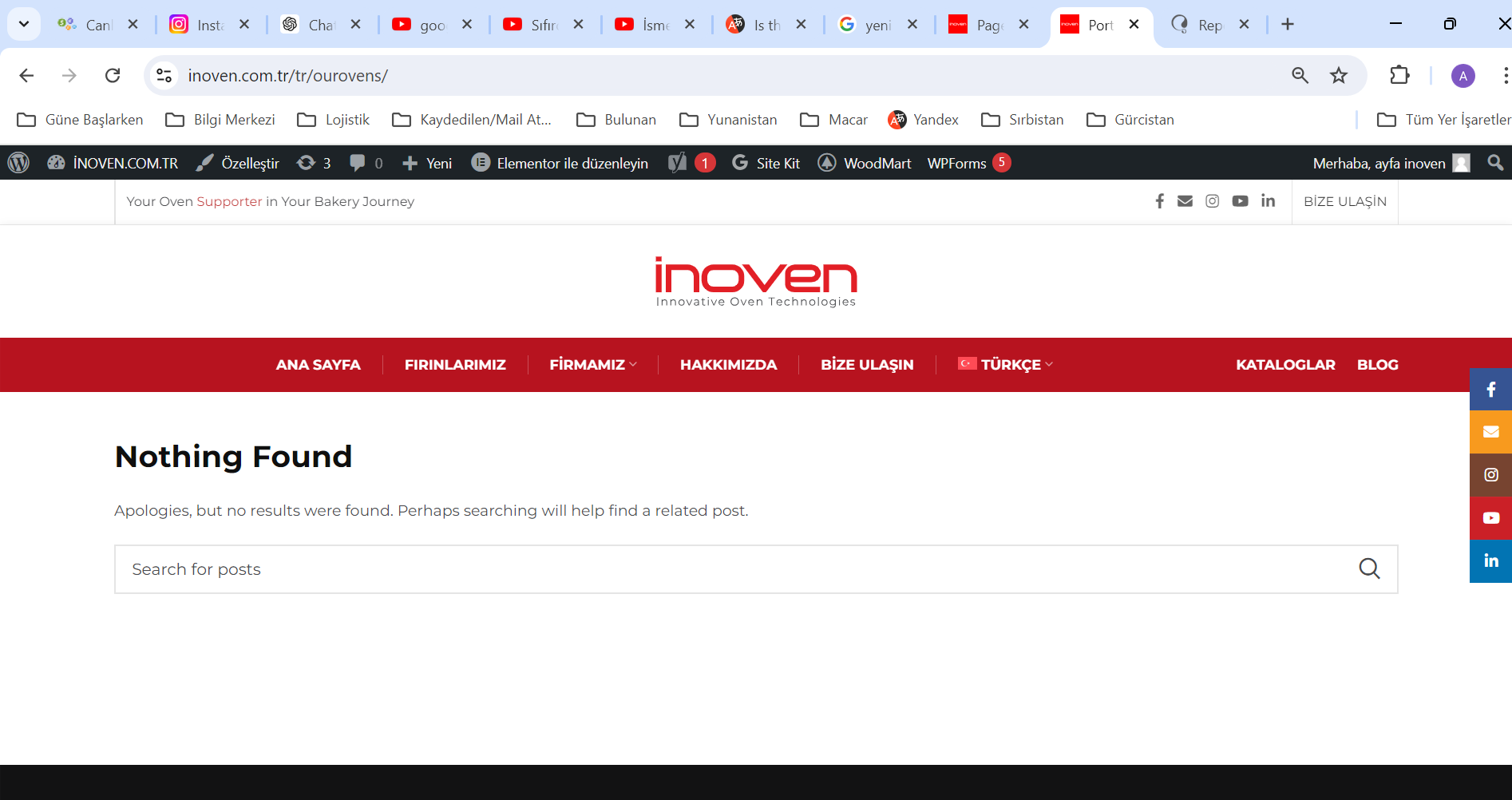Image resolution: width=1512 pixels, height=800 pixels.
Task: Reload the page with refresh button
Action: (x=113, y=76)
